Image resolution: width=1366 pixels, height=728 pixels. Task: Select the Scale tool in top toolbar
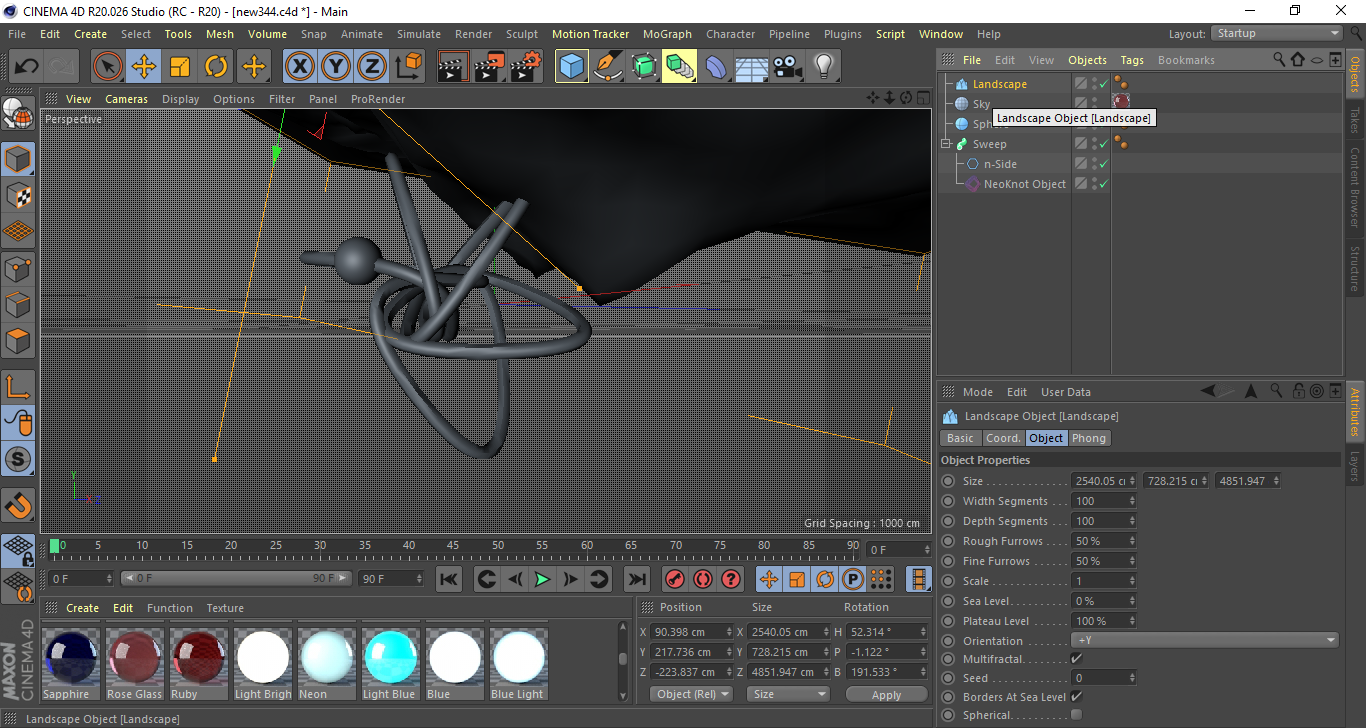pos(180,67)
